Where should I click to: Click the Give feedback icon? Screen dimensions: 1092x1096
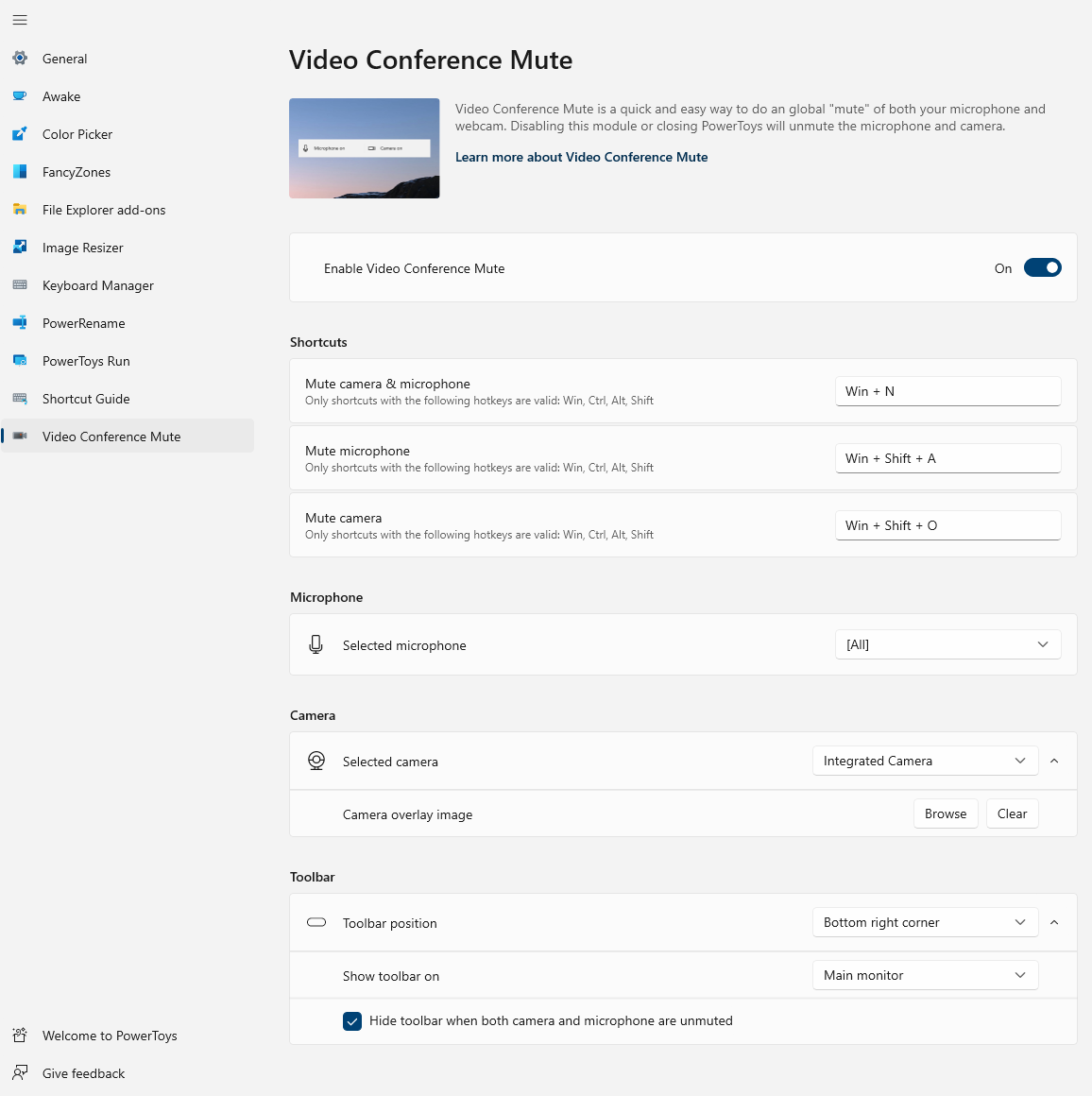coord(20,1073)
